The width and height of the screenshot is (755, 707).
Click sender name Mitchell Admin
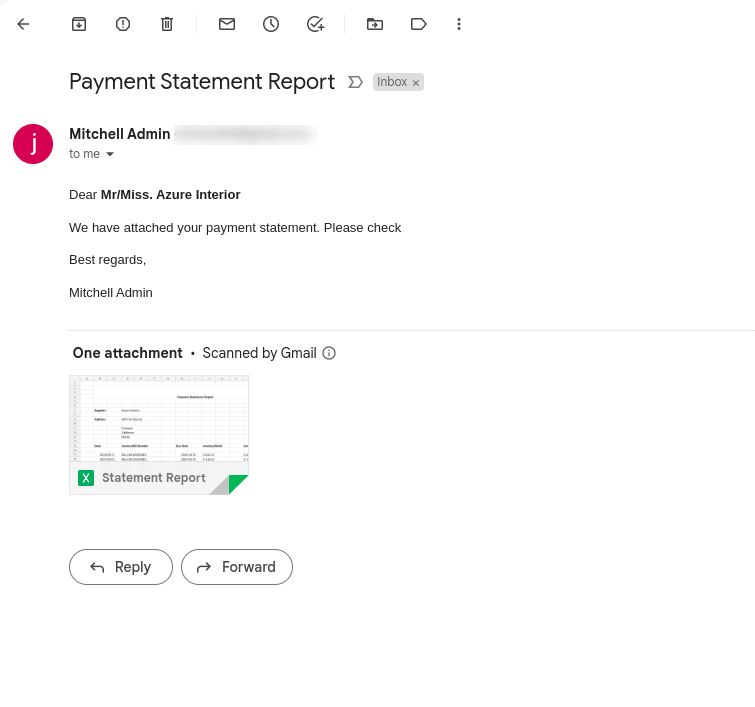point(120,134)
